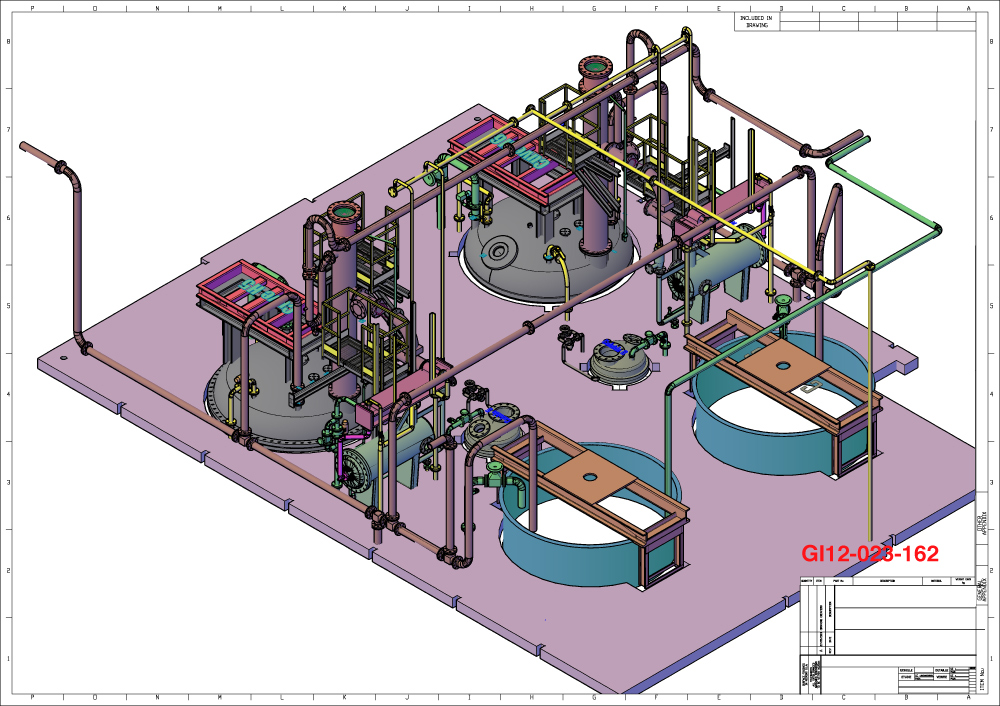Click the PART No. column header

[x=838, y=580]
